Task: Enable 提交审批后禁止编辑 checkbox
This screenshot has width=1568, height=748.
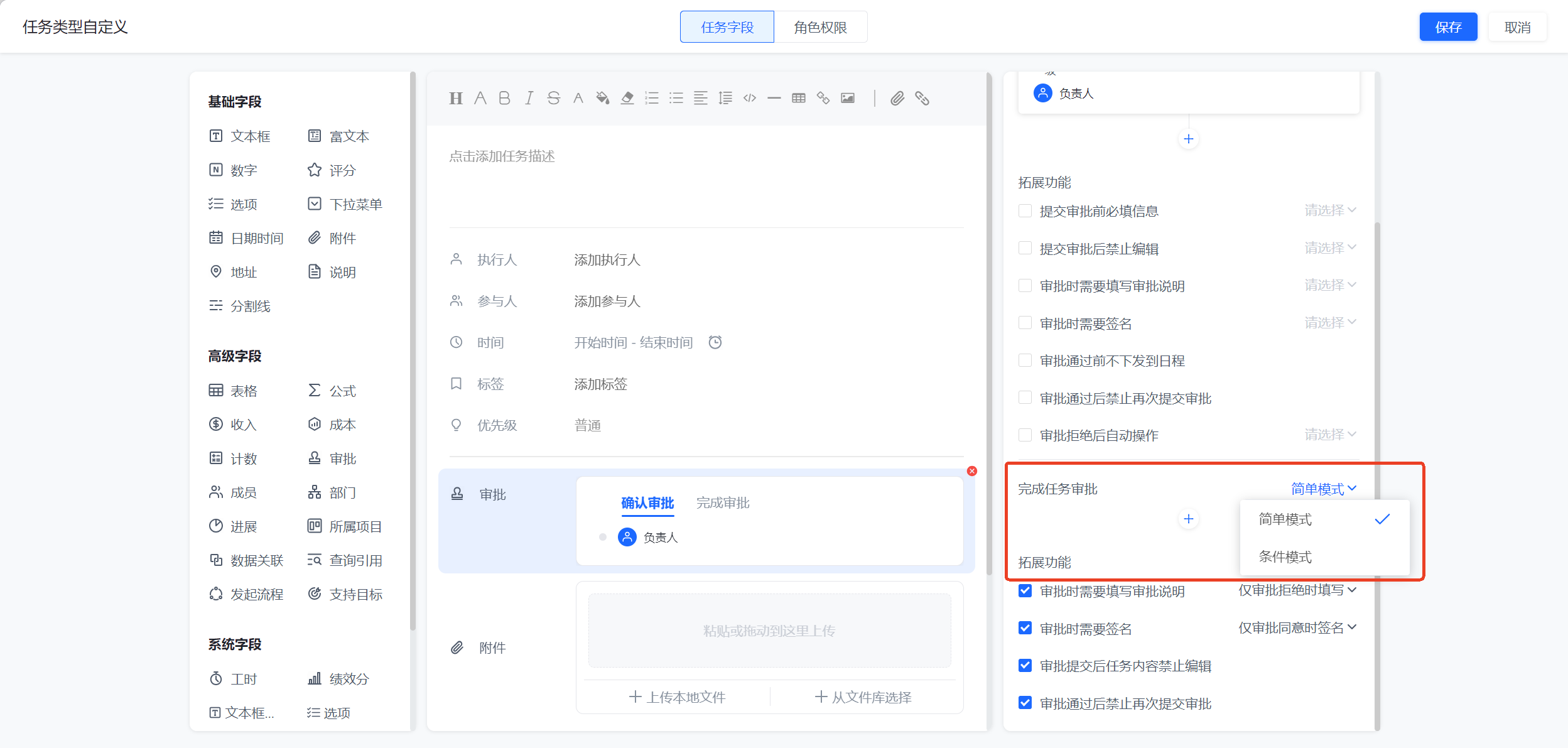Action: tap(1025, 249)
